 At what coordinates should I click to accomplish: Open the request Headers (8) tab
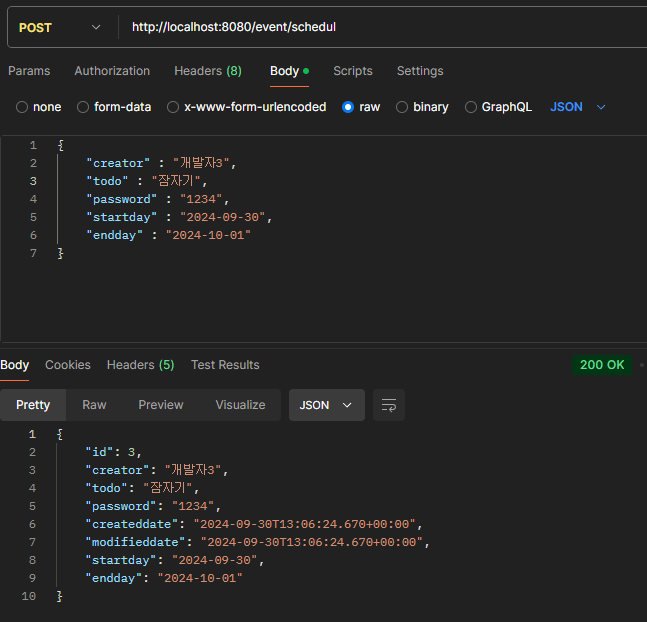(x=208, y=71)
